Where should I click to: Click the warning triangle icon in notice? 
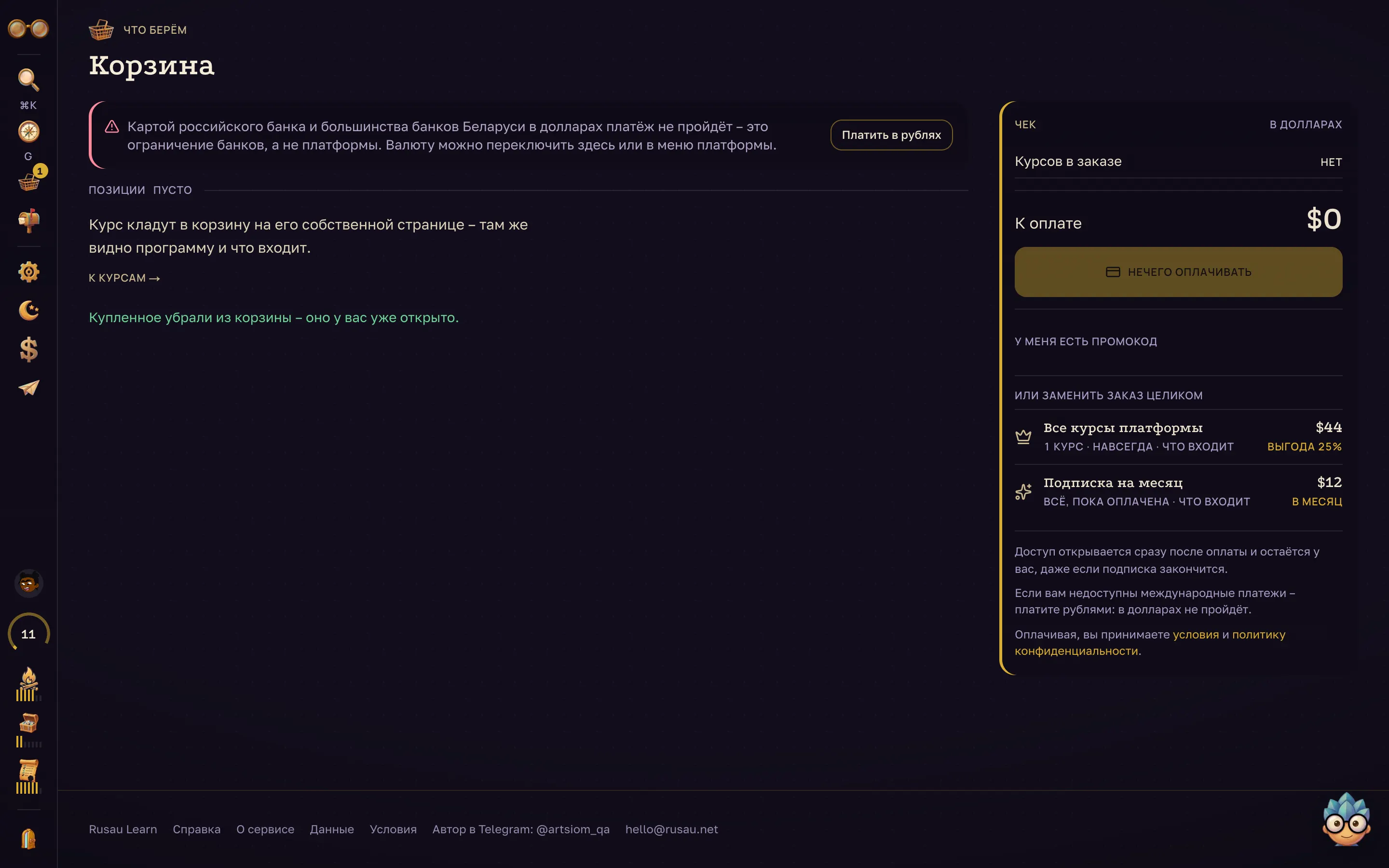[x=112, y=127]
